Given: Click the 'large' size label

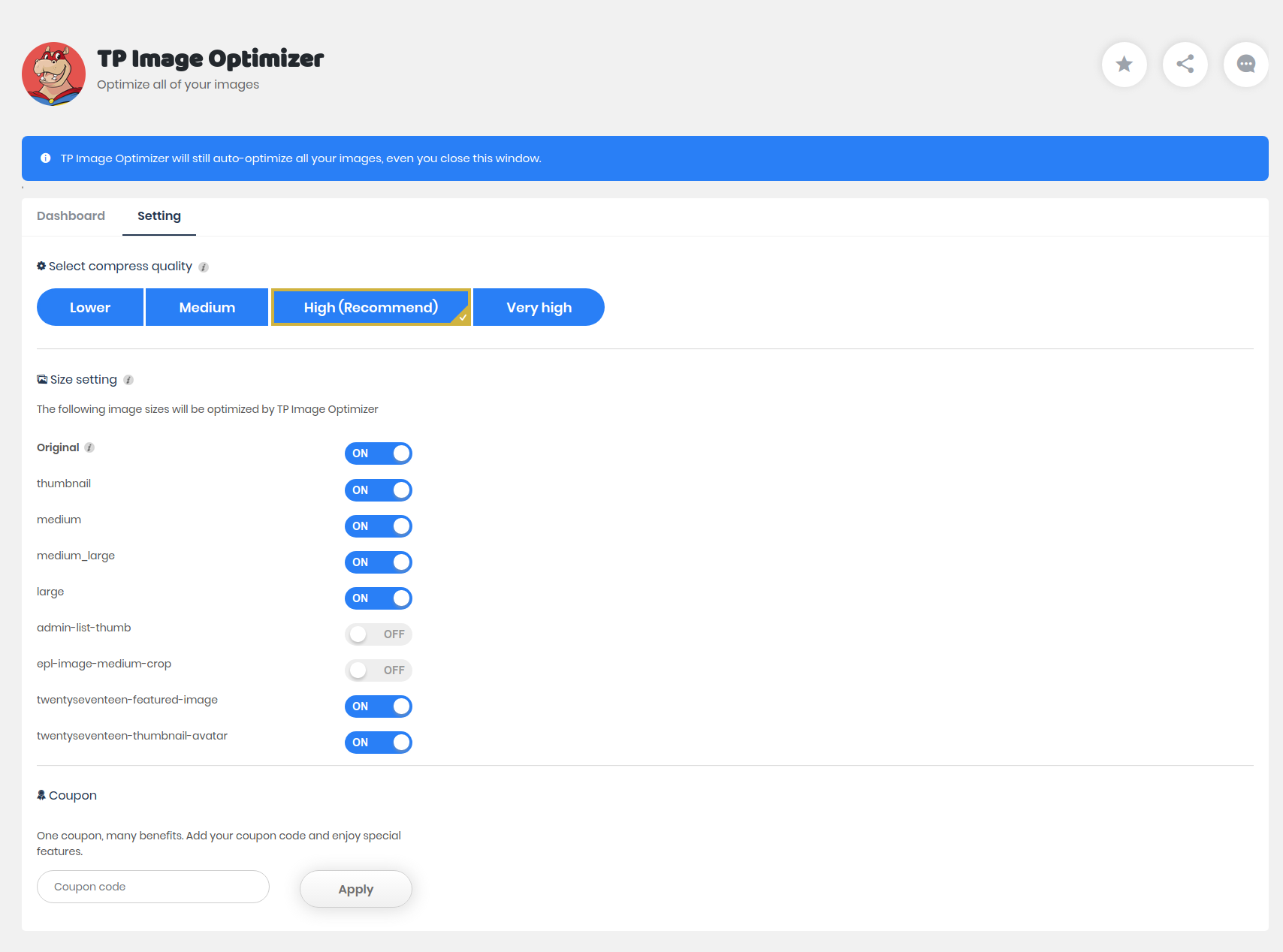Looking at the screenshot, I should pos(50,592).
